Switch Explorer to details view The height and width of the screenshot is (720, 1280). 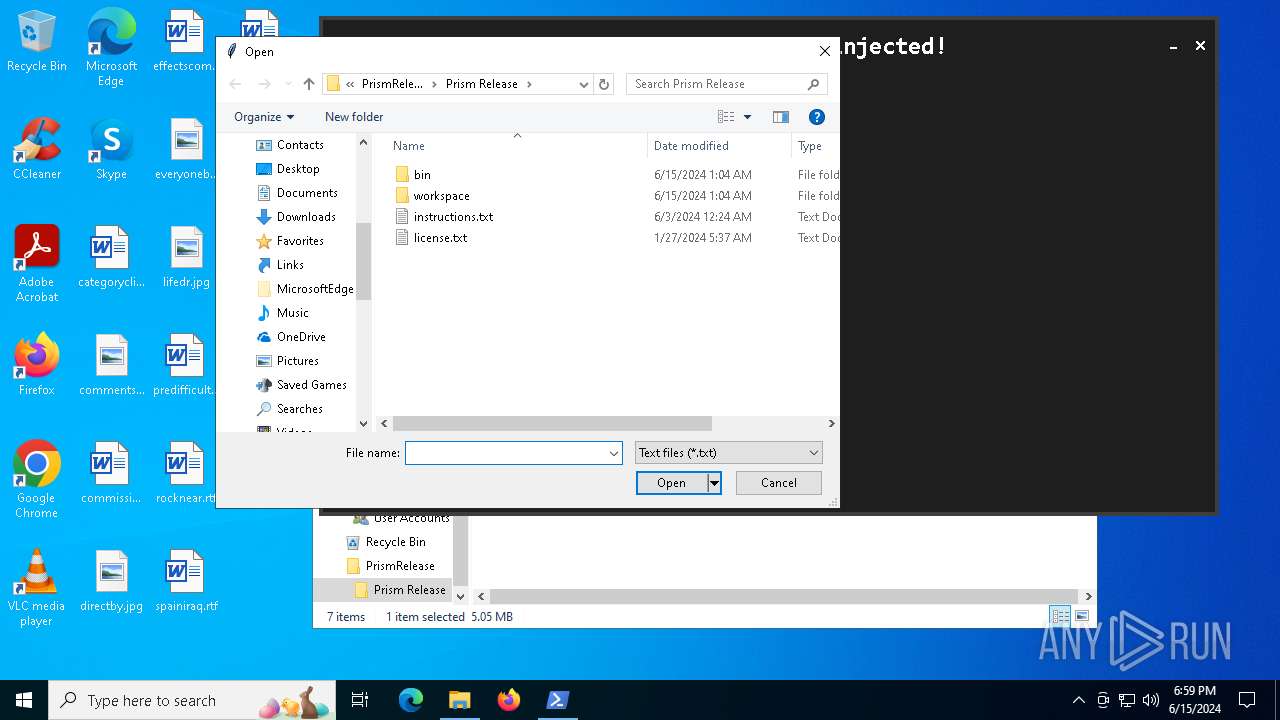[1060, 616]
